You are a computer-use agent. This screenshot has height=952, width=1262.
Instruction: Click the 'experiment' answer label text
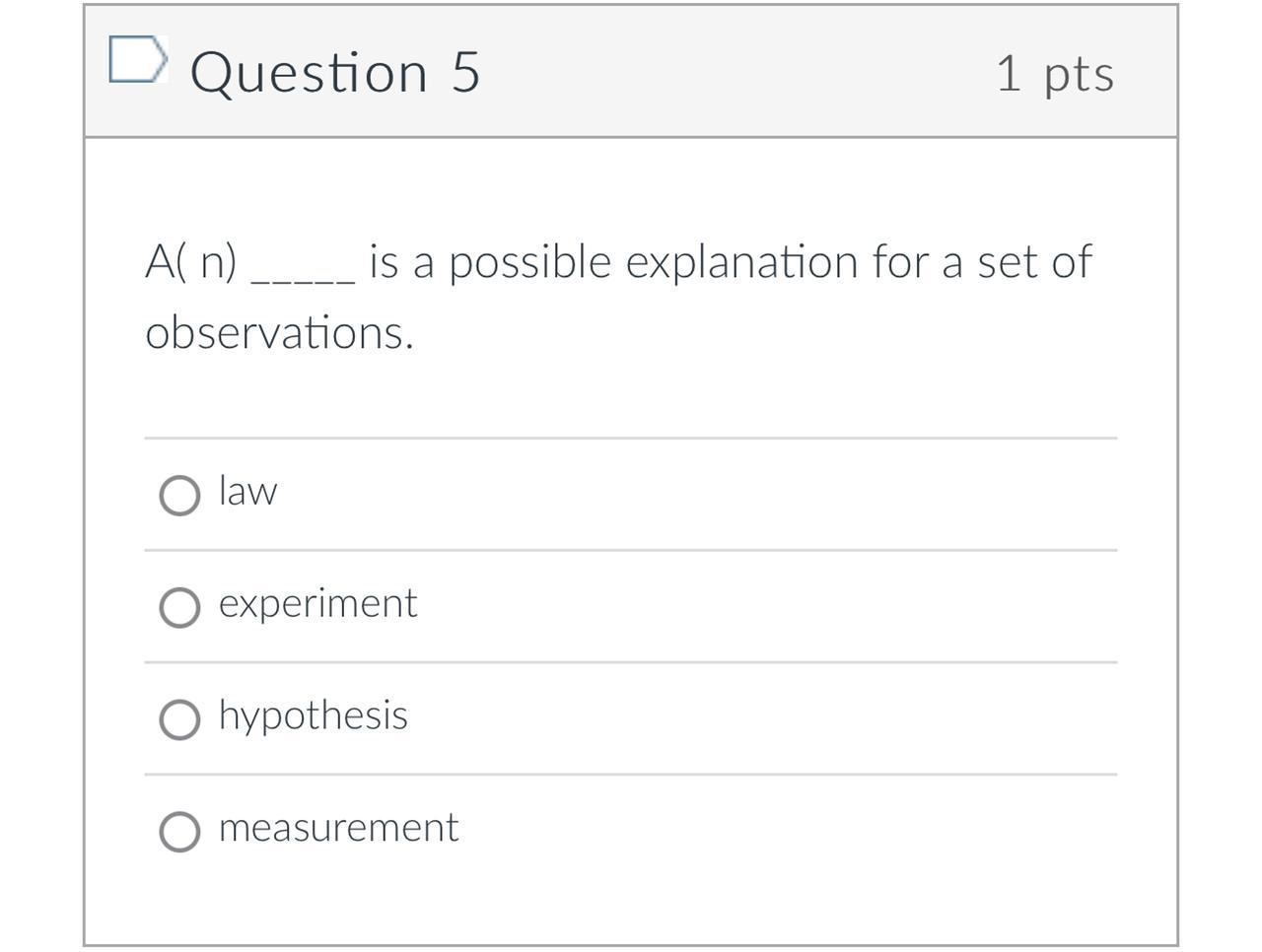pyautogui.click(x=317, y=603)
